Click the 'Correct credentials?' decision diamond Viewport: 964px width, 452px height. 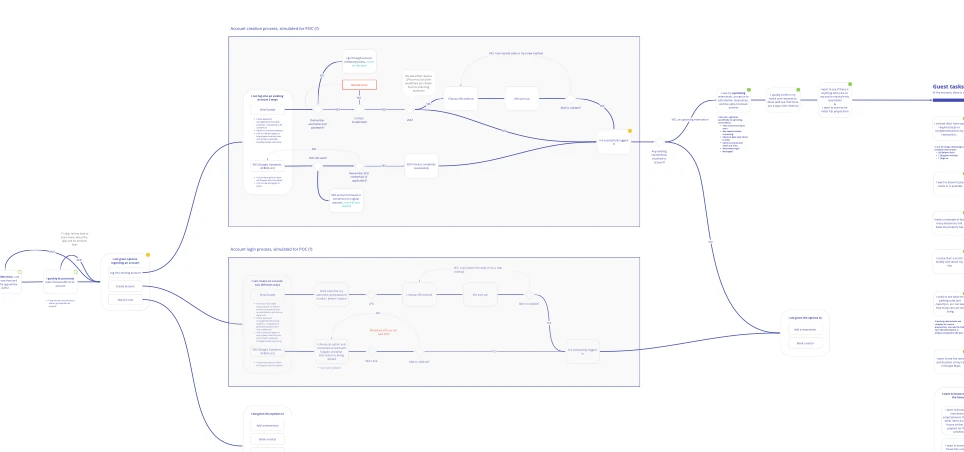tap(360, 109)
